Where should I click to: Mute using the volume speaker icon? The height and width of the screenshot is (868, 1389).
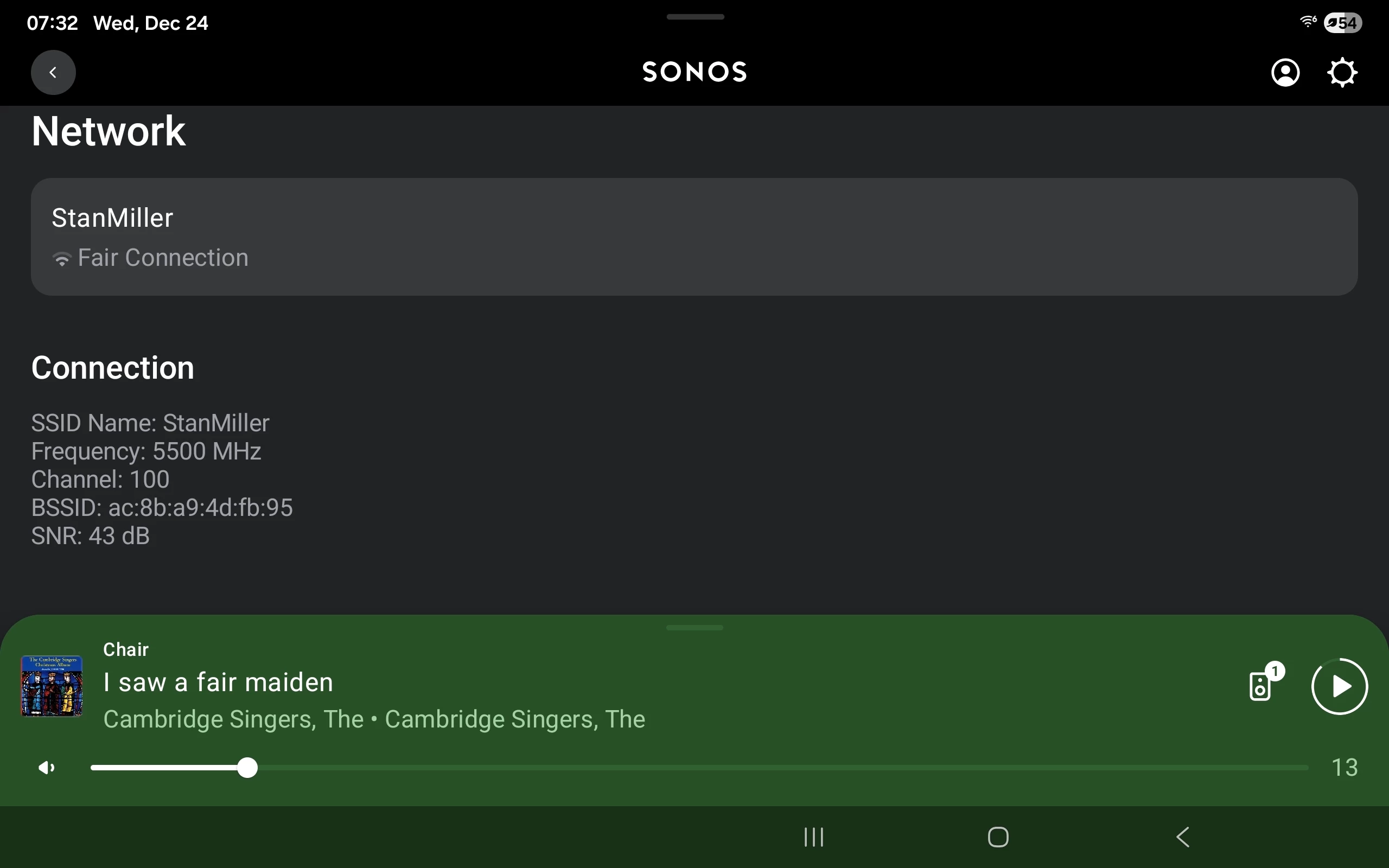[47, 768]
